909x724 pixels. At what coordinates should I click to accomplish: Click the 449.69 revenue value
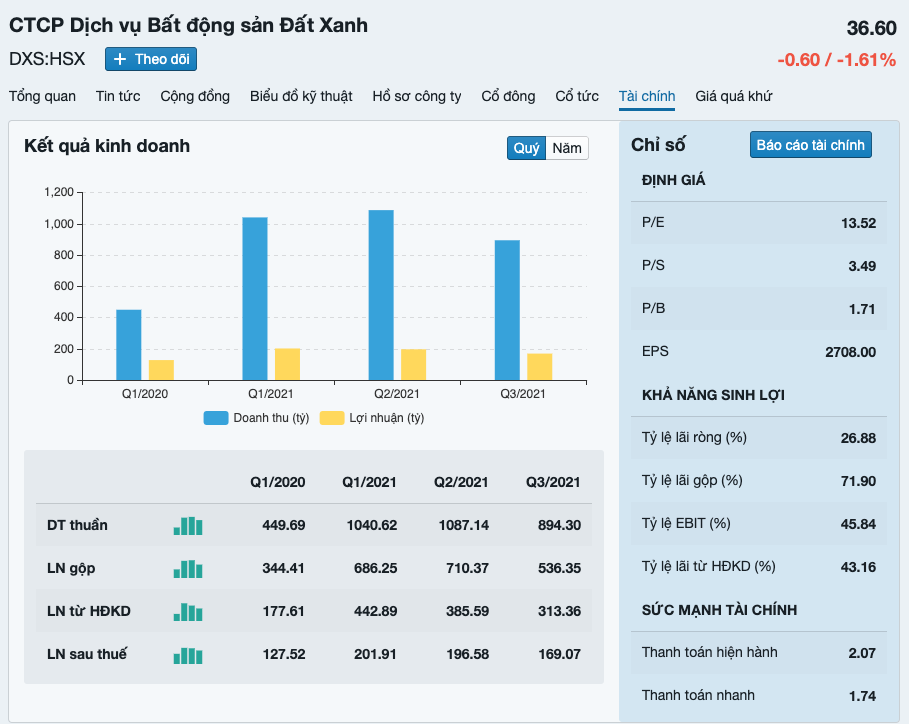click(283, 525)
